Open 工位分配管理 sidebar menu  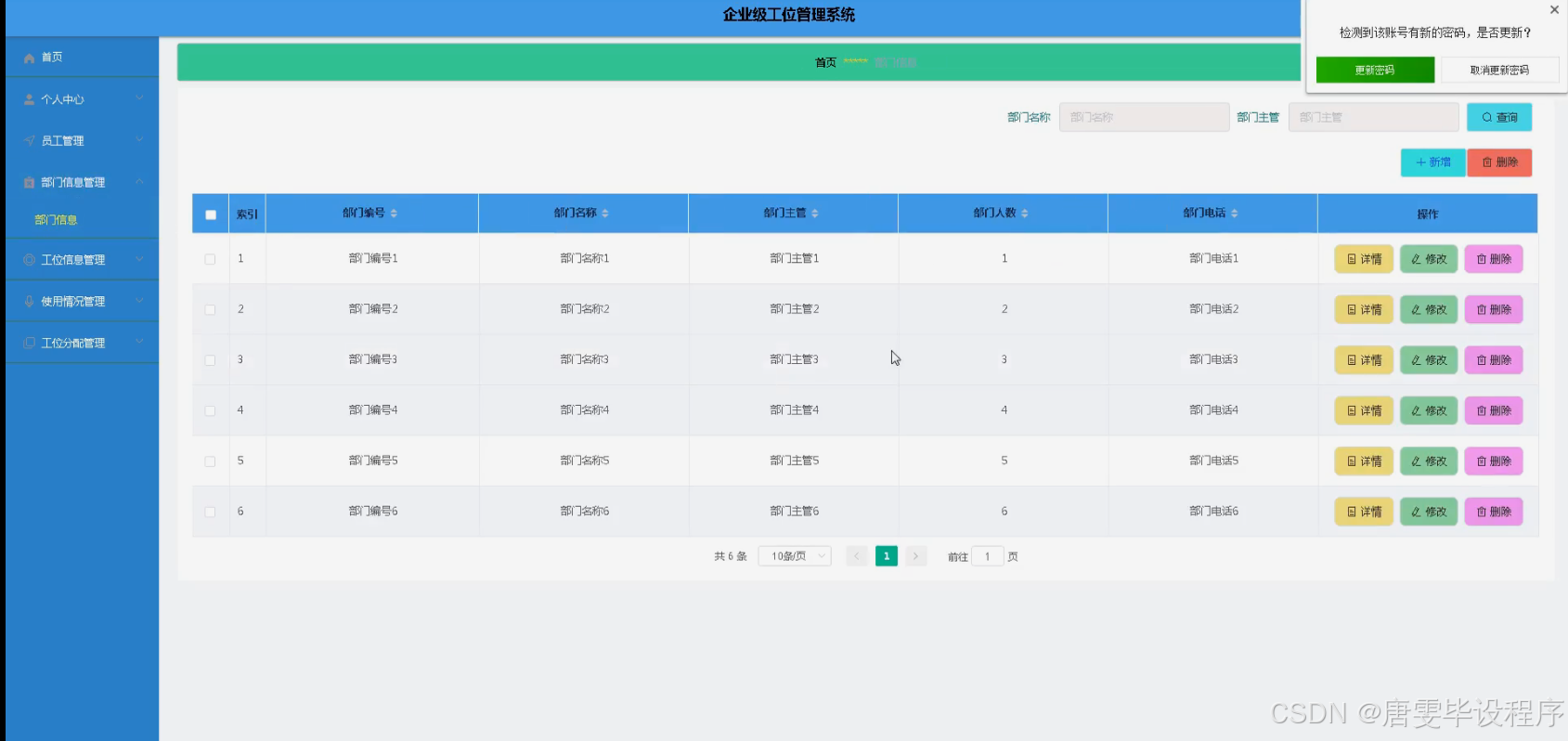coord(82,344)
